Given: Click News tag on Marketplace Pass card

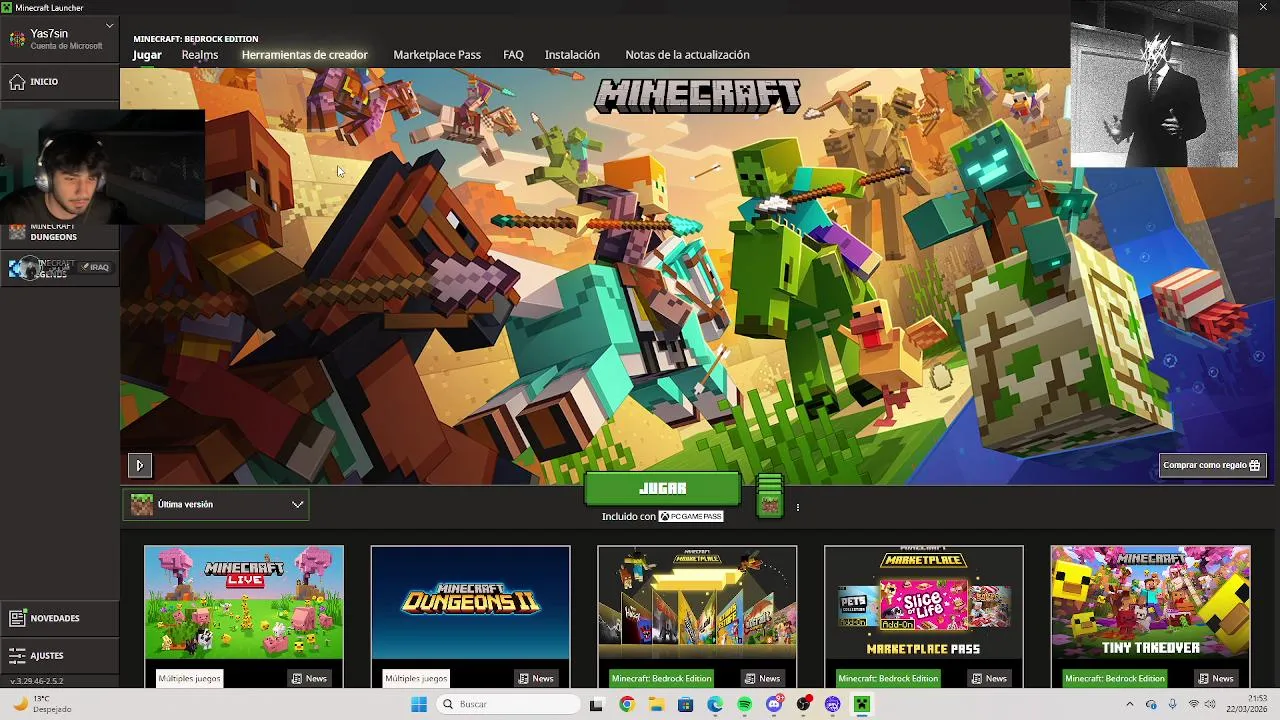Looking at the screenshot, I should click(x=989, y=678).
